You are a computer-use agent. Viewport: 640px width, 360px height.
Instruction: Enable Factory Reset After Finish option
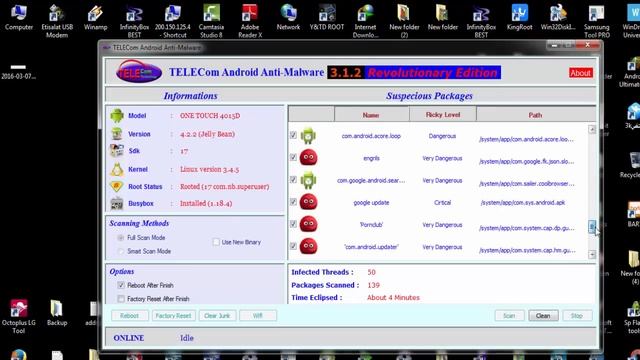click(121, 298)
